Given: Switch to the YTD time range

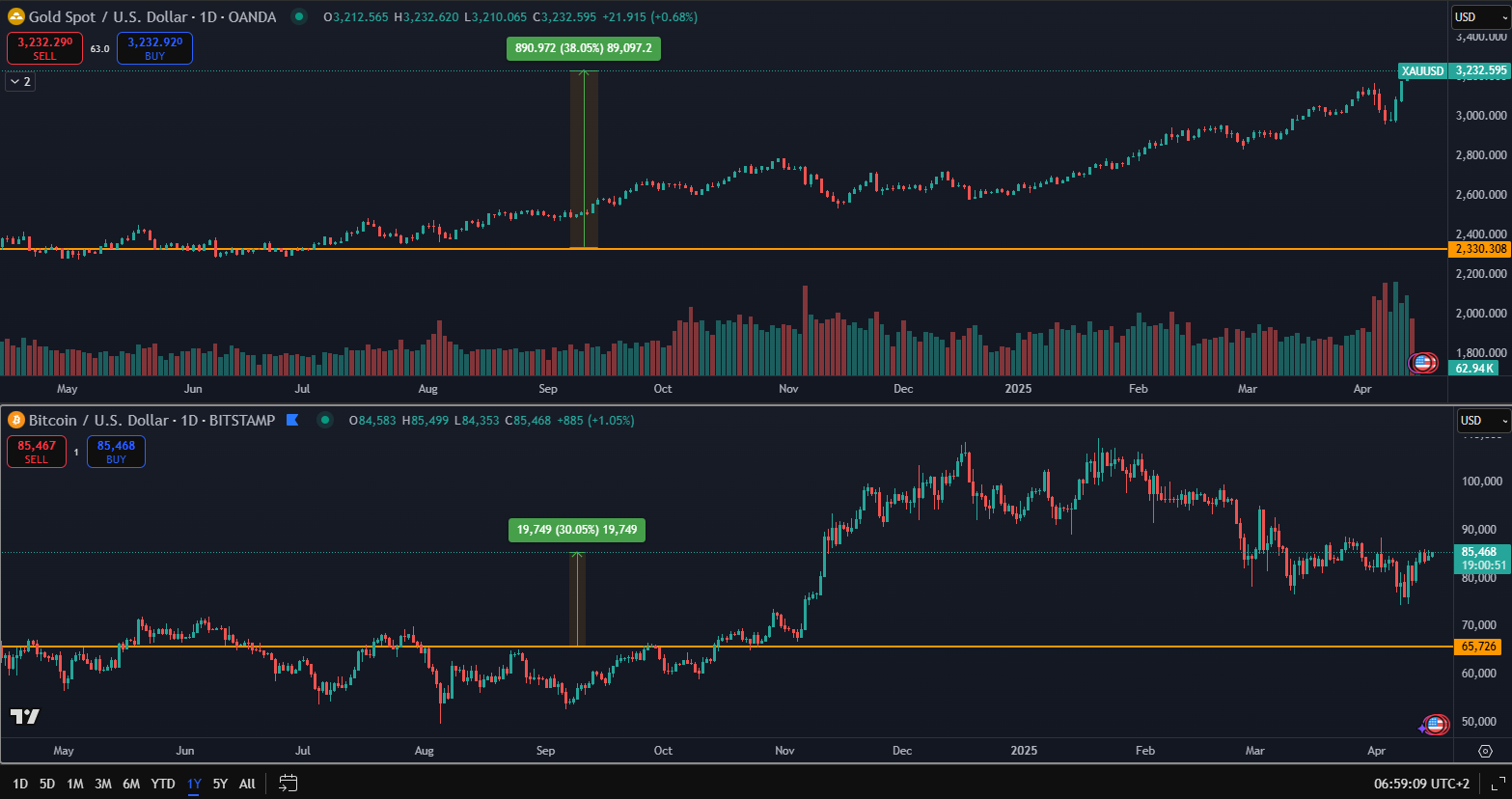Looking at the screenshot, I should [x=163, y=784].
